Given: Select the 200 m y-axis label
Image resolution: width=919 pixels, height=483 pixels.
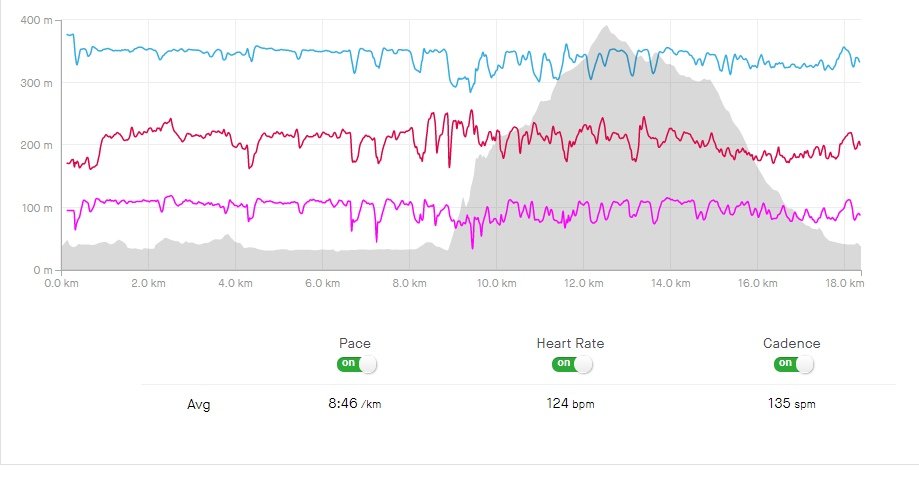Looking at the screenshot, I should coord(37,146).
